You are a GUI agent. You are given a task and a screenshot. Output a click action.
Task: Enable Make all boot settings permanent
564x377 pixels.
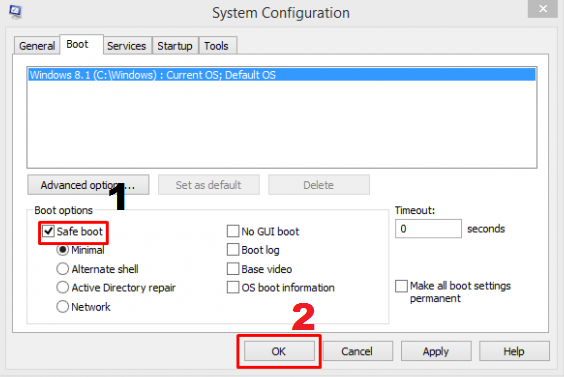(401, 286)
